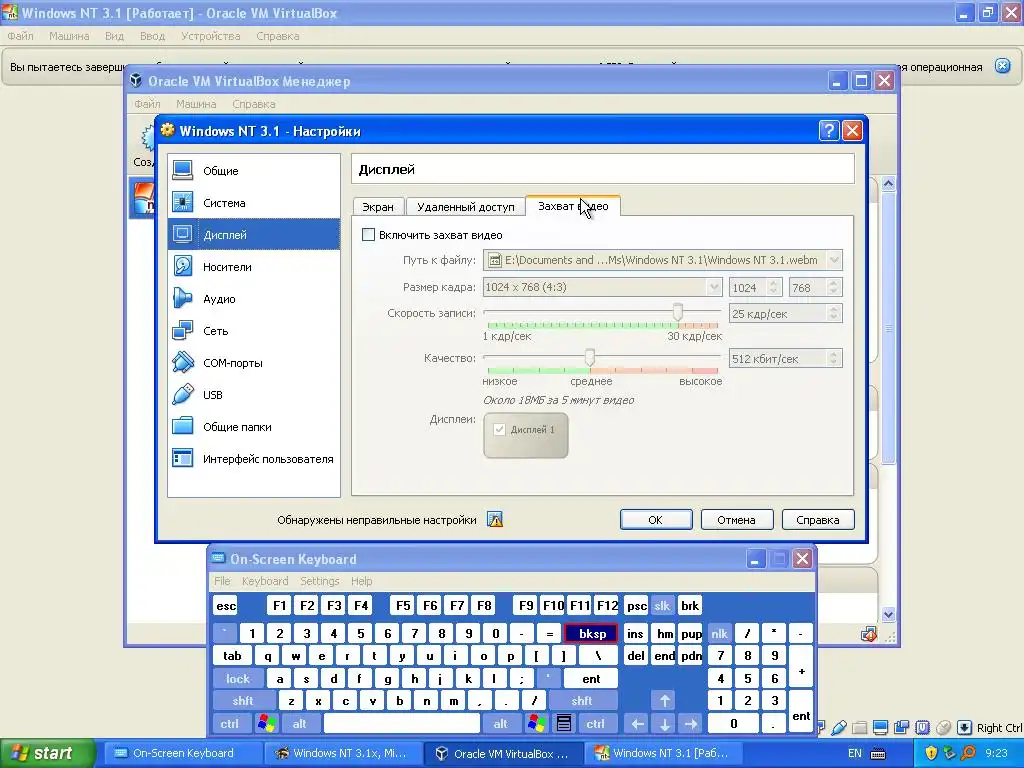This screenshot has width=1024, height=768.
Task: Click the security shield tray icon
Action: click(931, 753)
